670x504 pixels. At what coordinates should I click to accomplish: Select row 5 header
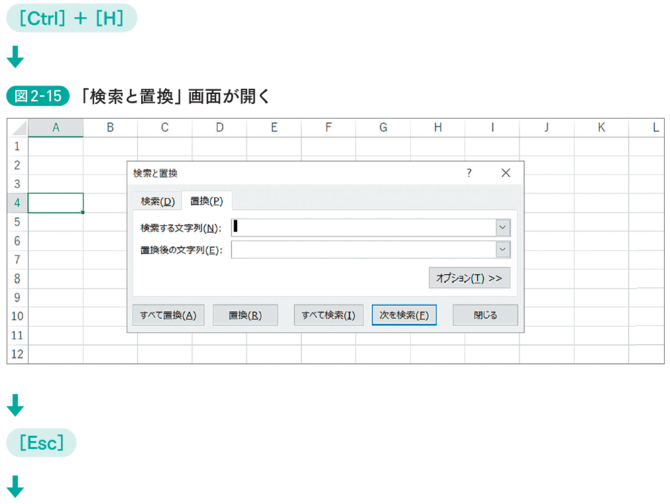click(x=18, y=222)
